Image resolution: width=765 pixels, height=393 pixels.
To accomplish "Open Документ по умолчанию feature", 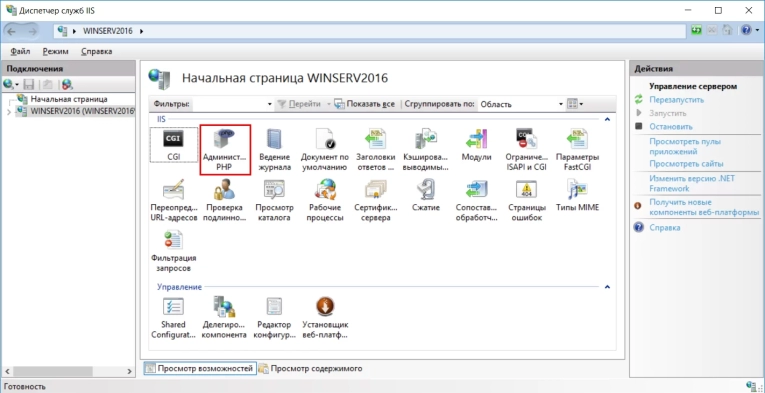I will click(x=324, y=149).
